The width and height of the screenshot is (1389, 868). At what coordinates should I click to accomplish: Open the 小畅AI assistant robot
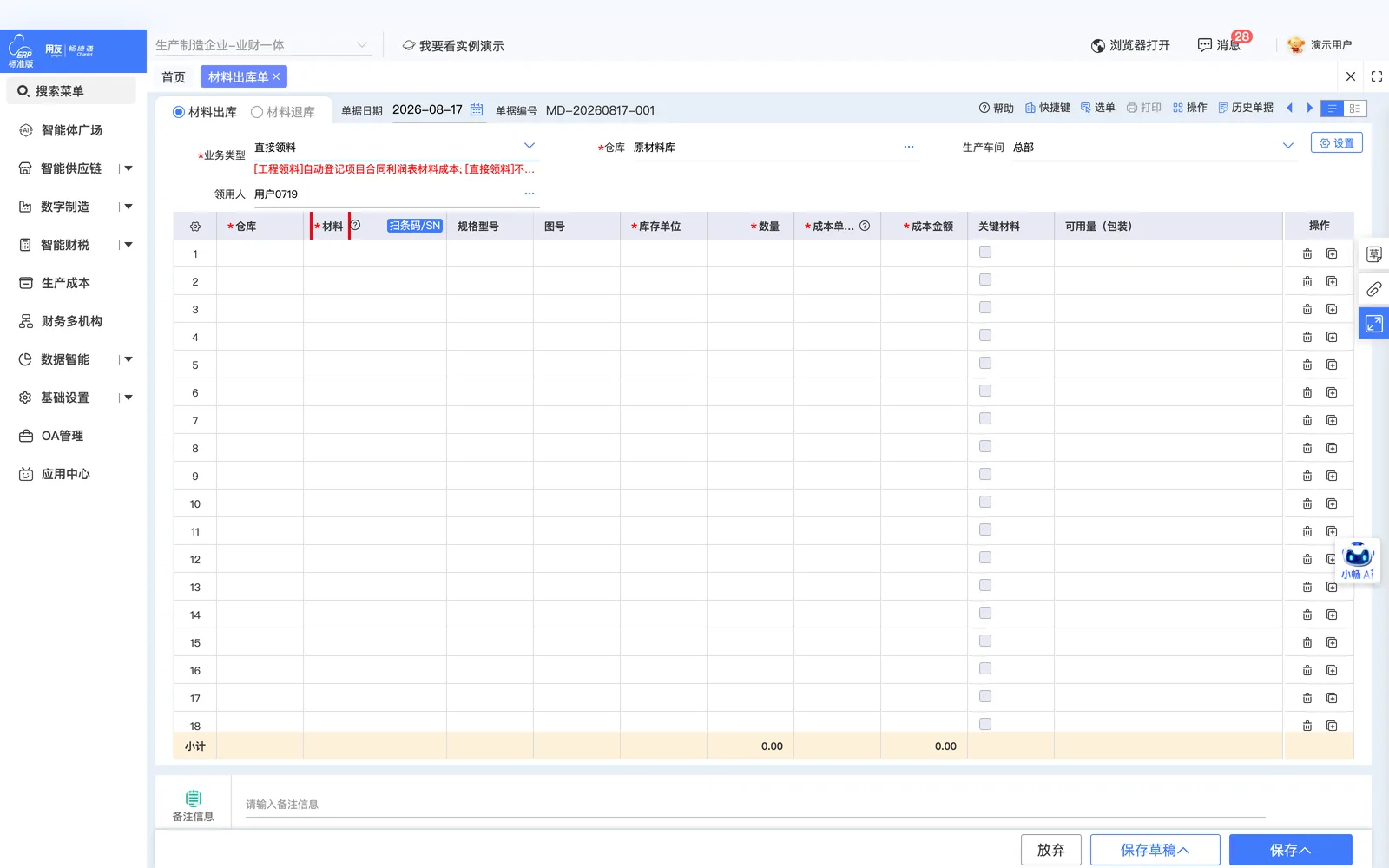coord(1358,561)
